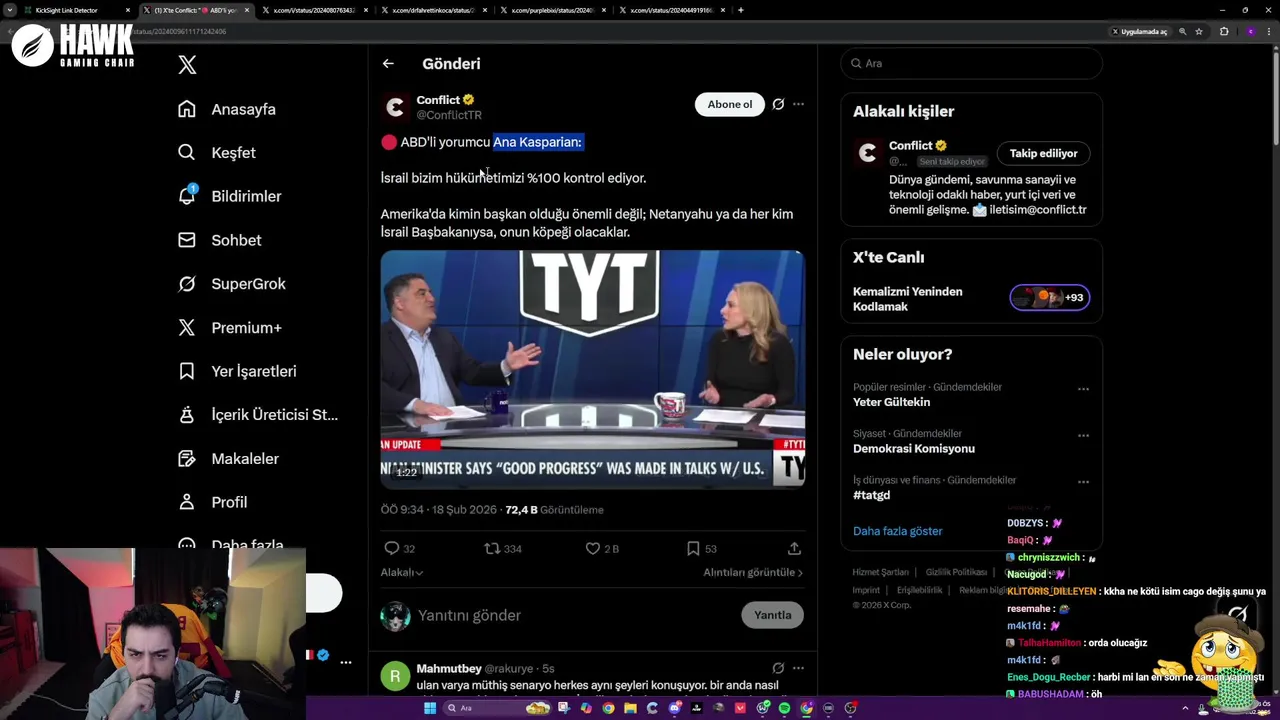Click the Grok icon on Conflict's post
Viewport: 1280px width, 720px height.
(x=778, y=104)
